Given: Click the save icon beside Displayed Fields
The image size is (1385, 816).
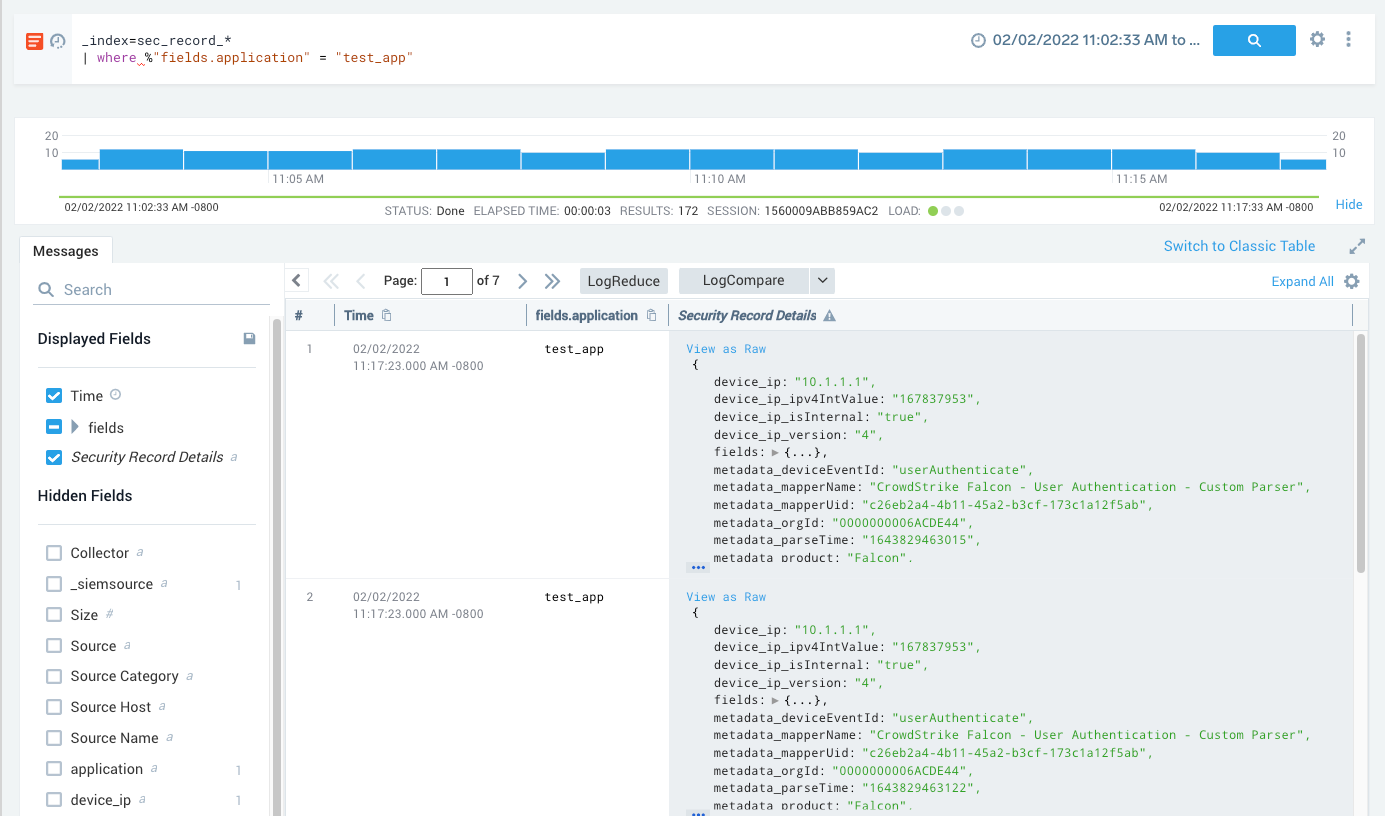Looking at the screenshot, I should pos(249,339).
